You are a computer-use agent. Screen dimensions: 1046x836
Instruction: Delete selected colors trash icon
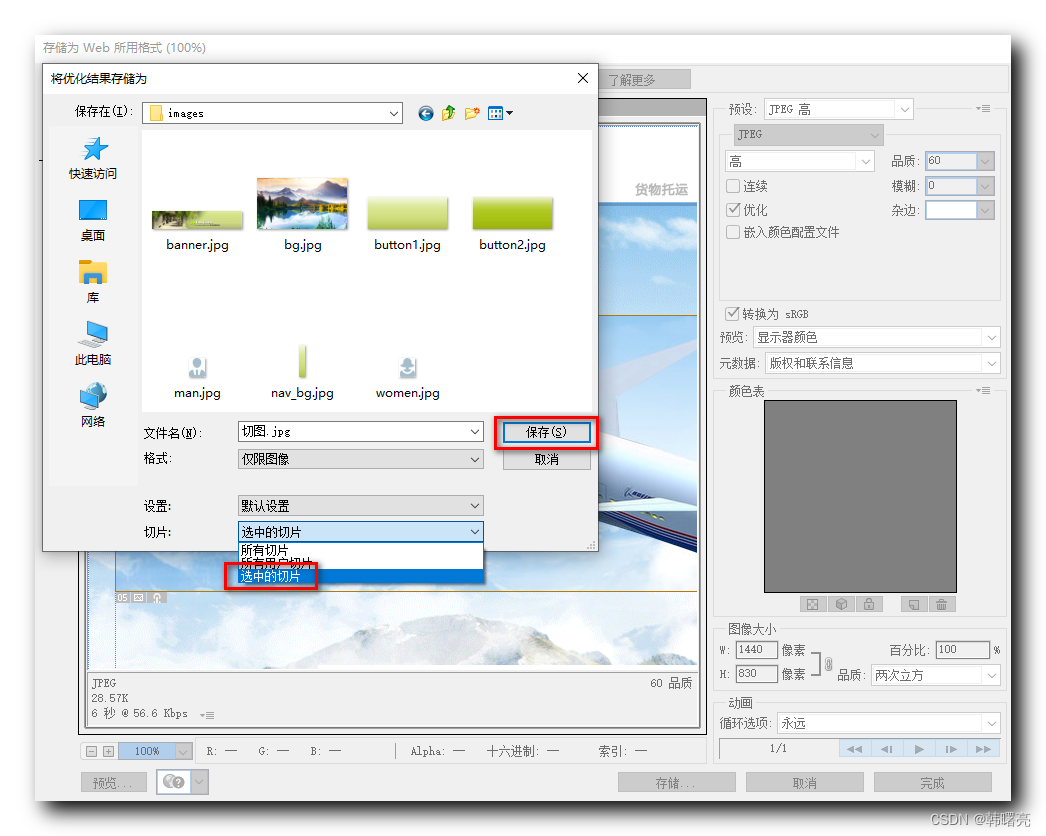(x=941, y=604)
